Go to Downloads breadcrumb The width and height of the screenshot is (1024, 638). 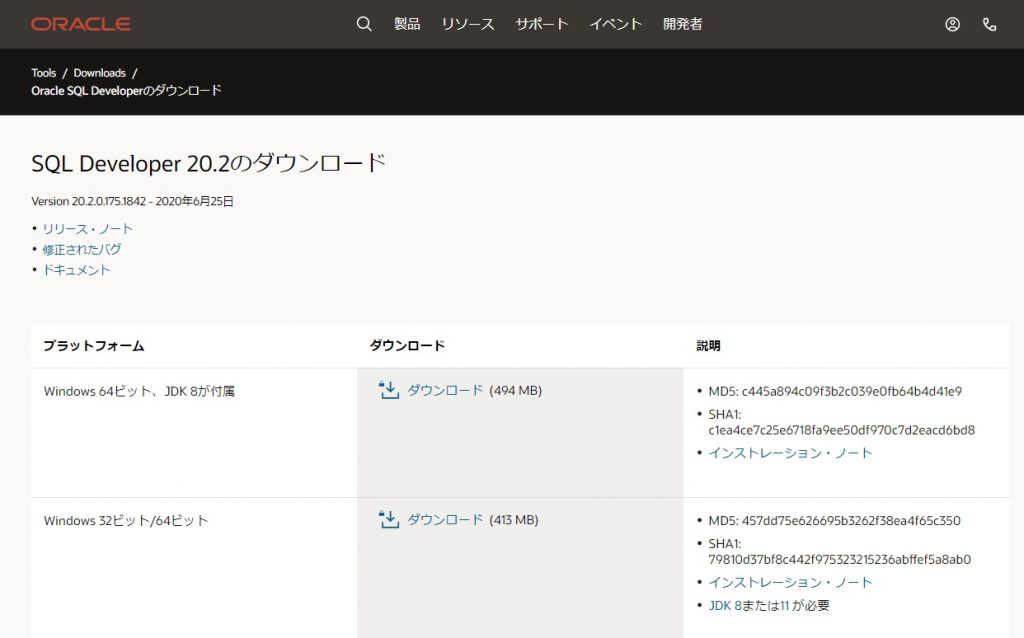click(99, 73)
